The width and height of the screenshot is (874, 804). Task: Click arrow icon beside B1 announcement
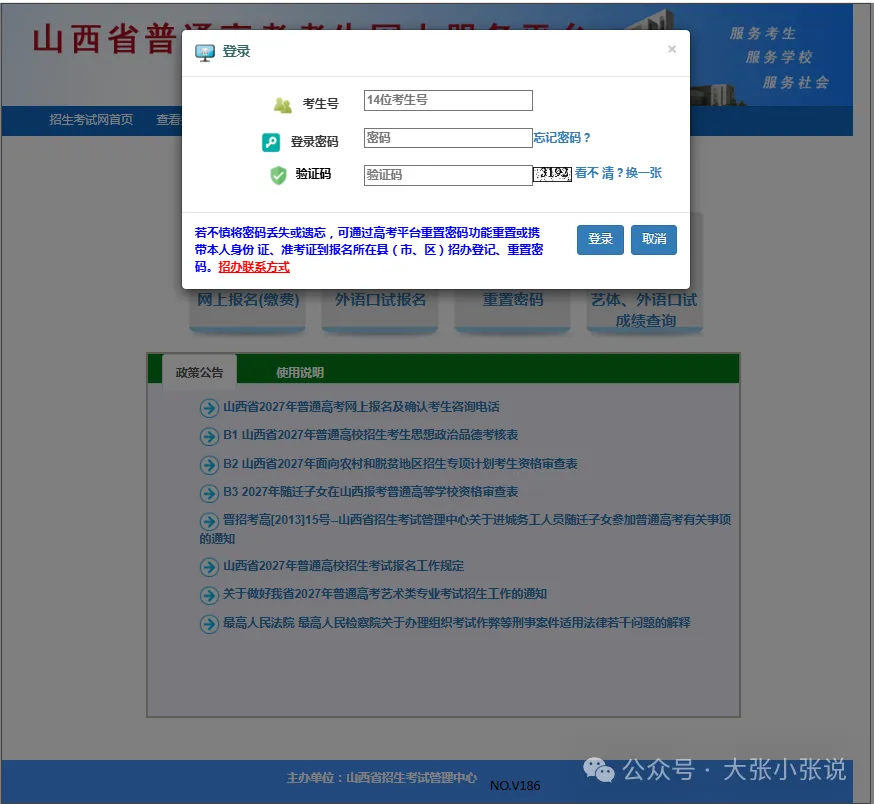click(209, 436)
